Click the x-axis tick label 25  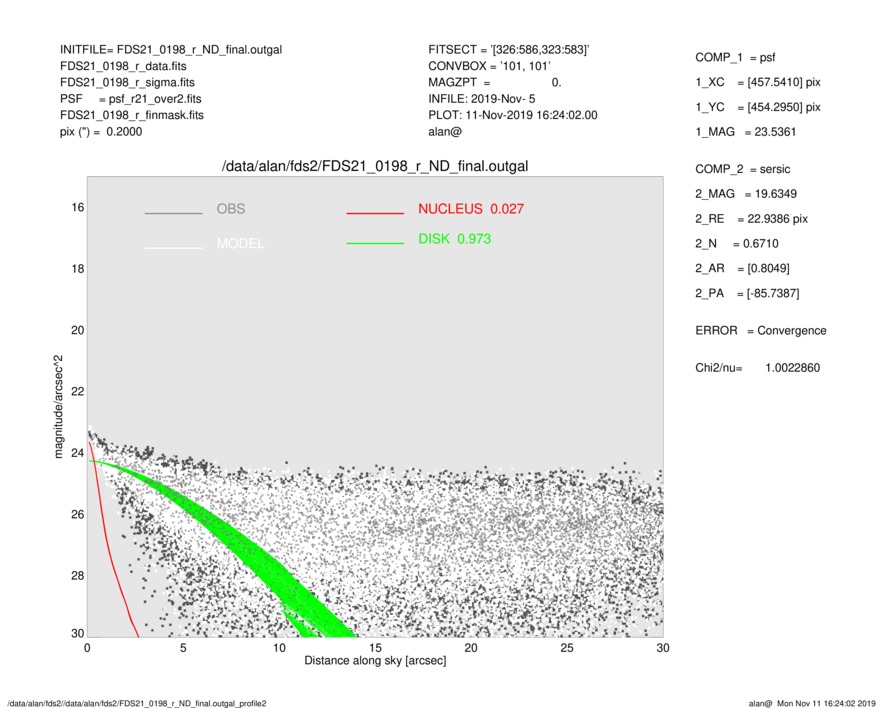click(x=567, y=648)
